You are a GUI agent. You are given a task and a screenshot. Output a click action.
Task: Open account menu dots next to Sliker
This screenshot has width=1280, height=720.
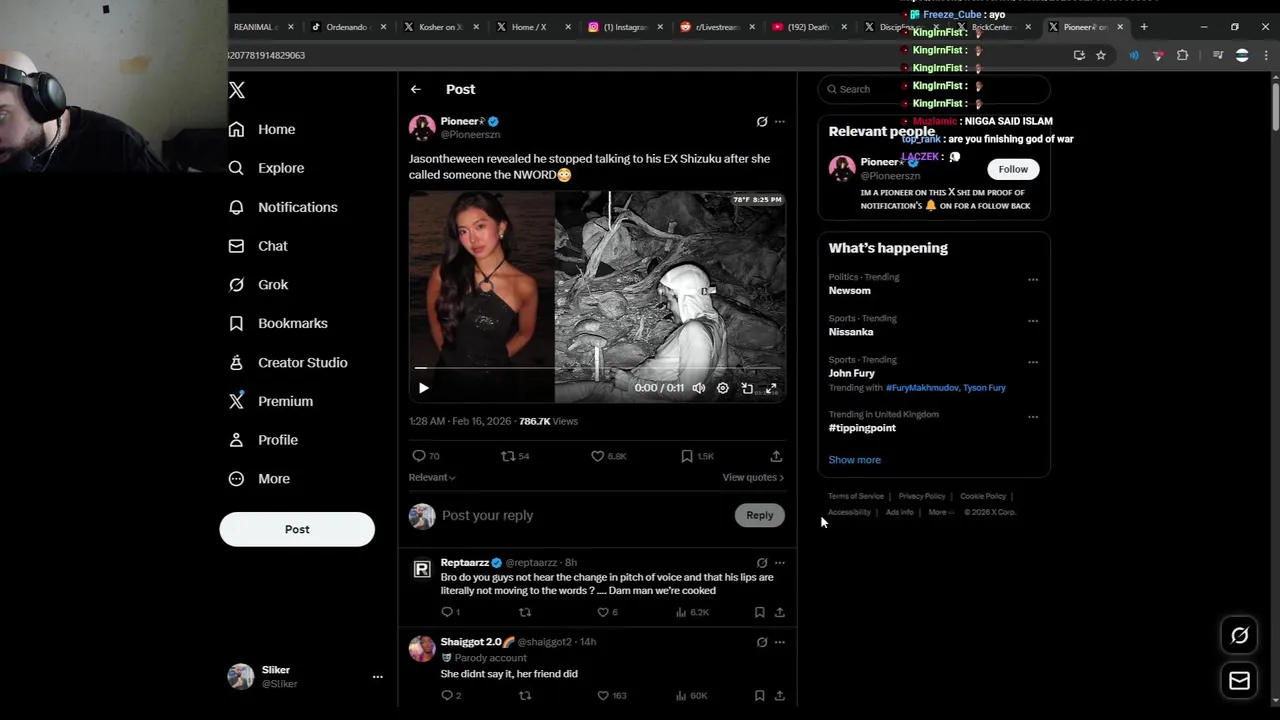coord(377,677)
